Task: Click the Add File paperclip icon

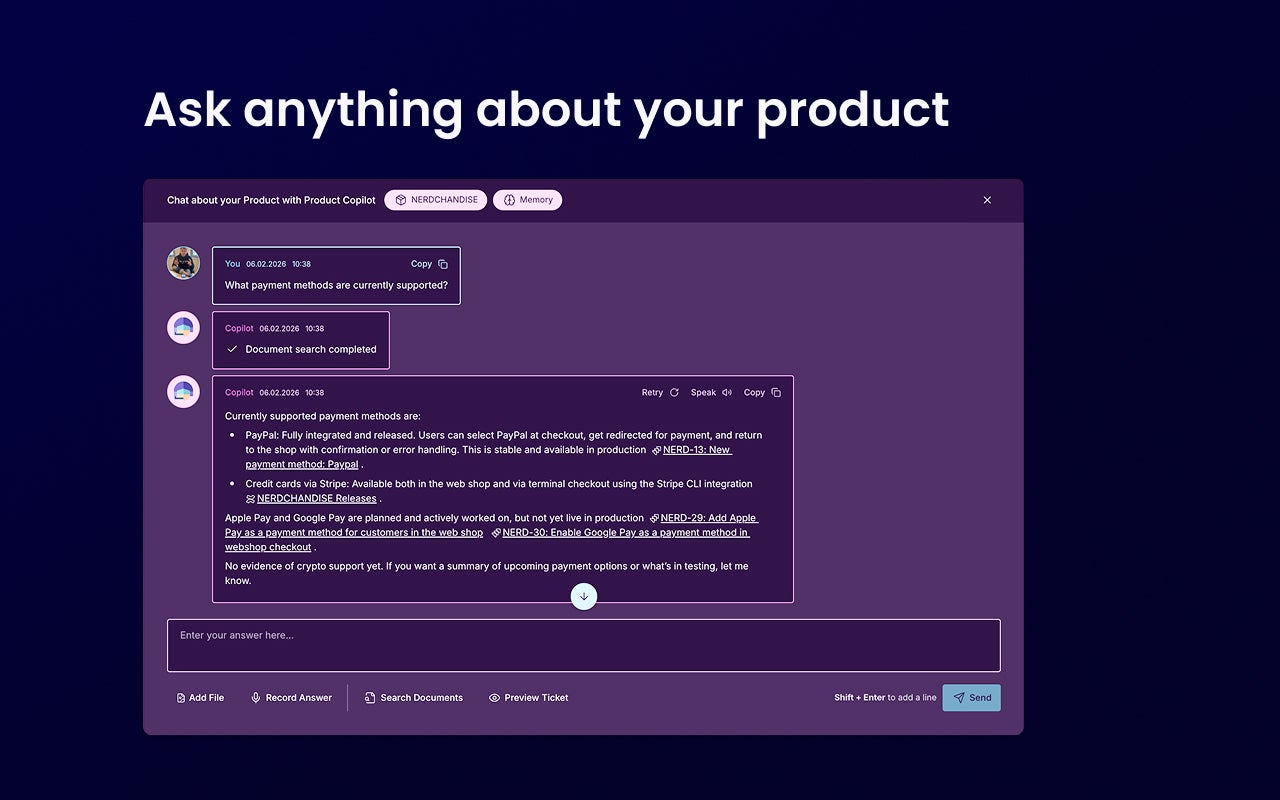Action: (180, 697)
